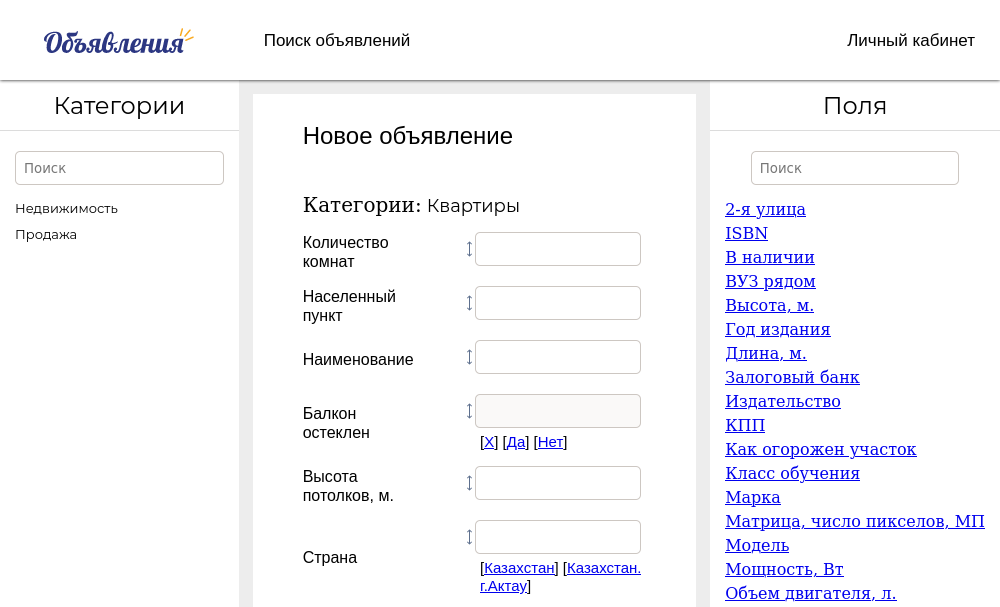Add the ISBN field link
The width and height of the screenshot is (1000, 607).
746,234
